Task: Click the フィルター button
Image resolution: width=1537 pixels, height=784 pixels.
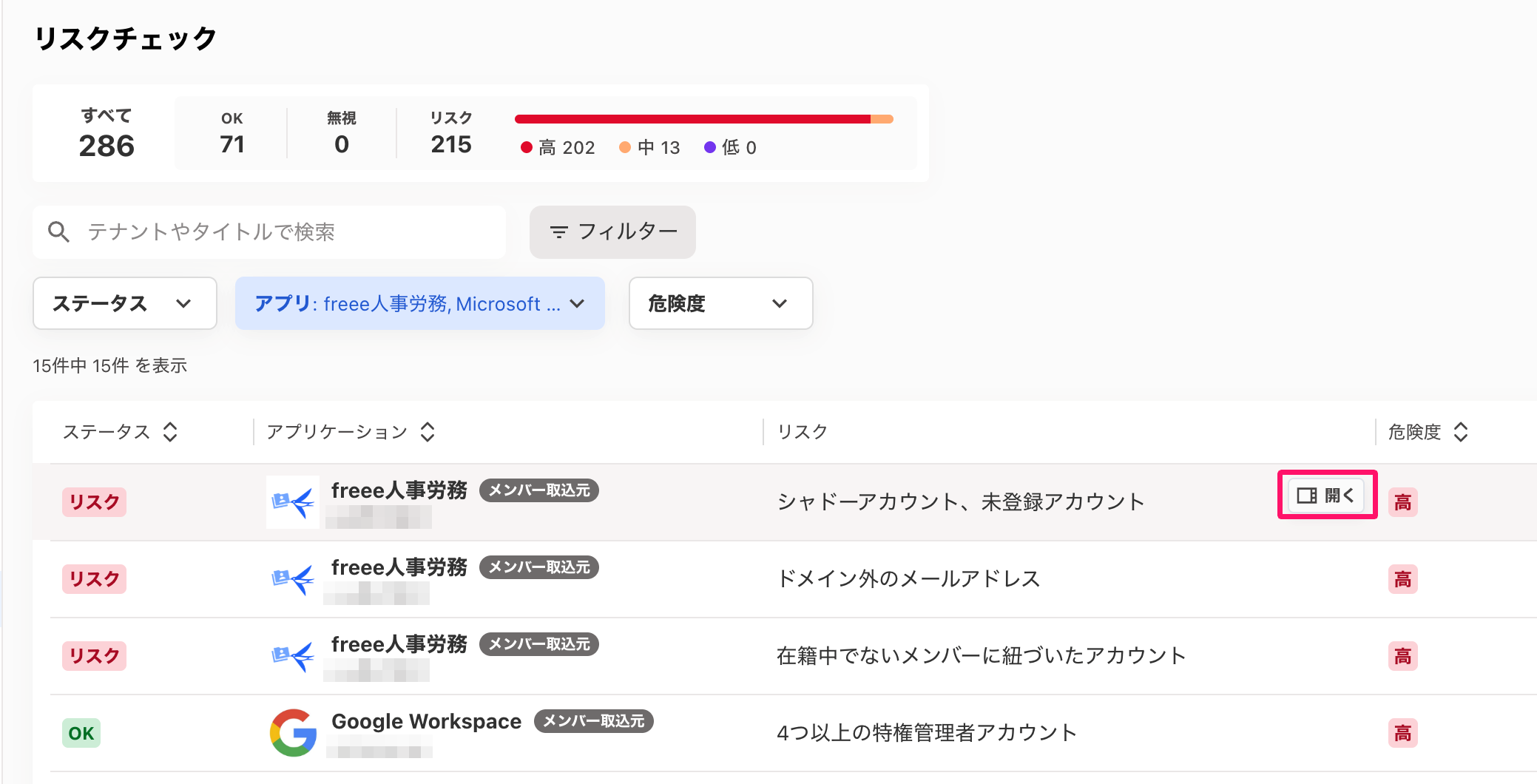Action: coord(612,232)
